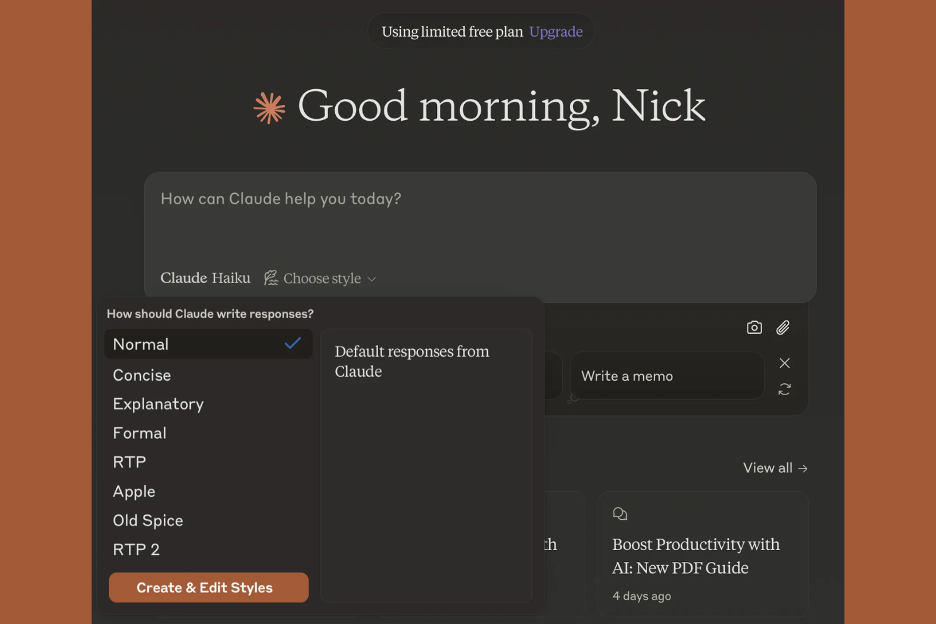
Task: Click the Using limited free plan text
Action: [x=452, y=32]
